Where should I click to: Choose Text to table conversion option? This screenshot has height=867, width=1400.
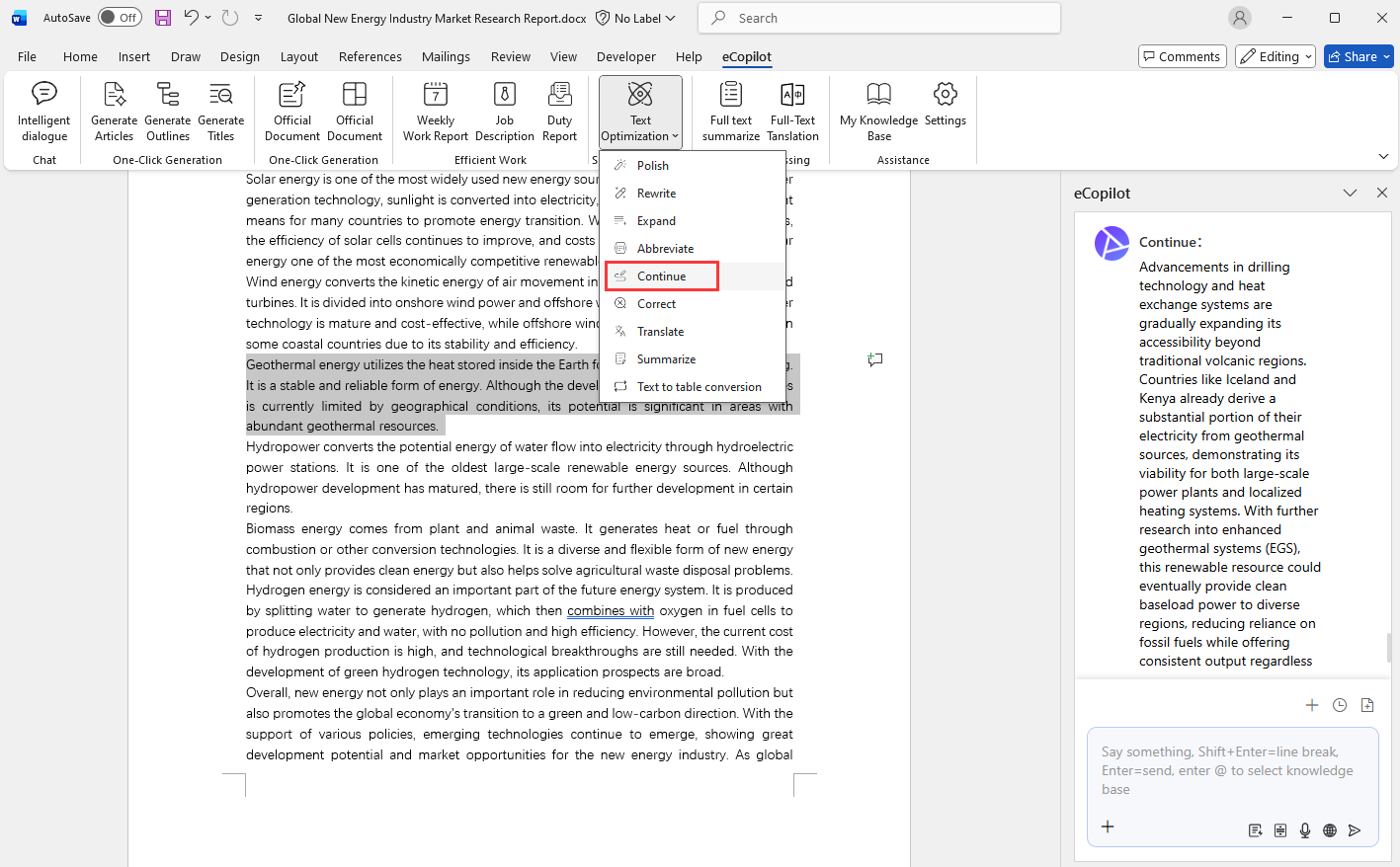pos(699,387)
